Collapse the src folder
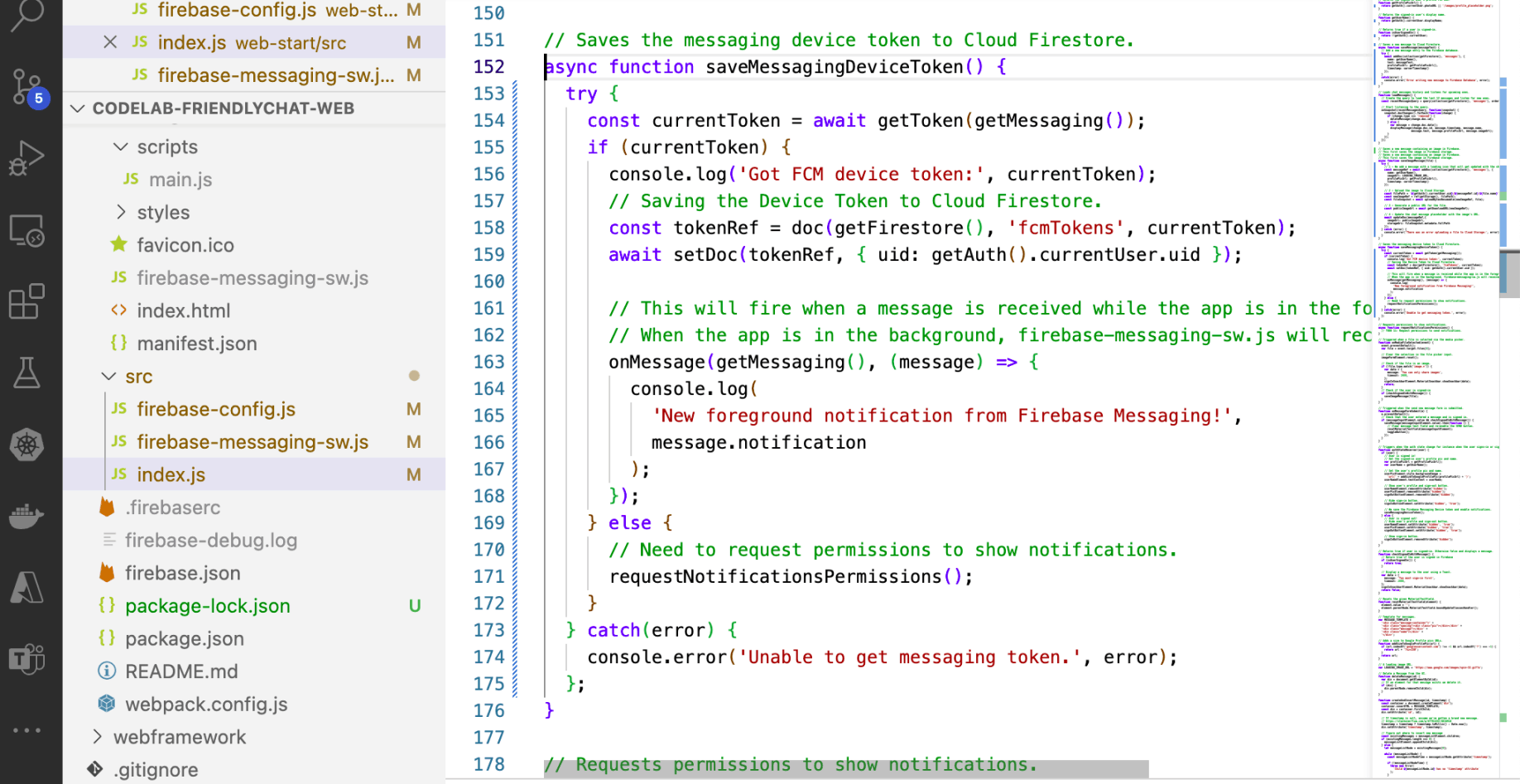 108,377
